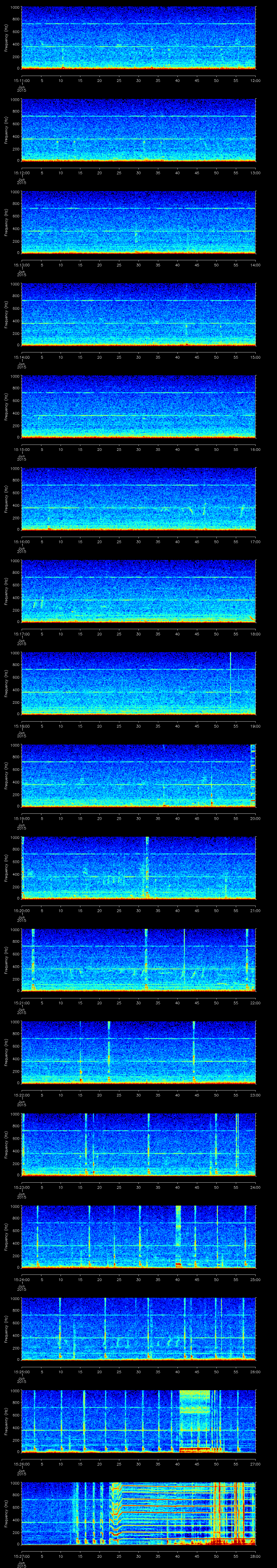
Task: Click the 15:20:00 start time label
Action: pos(21,910)
